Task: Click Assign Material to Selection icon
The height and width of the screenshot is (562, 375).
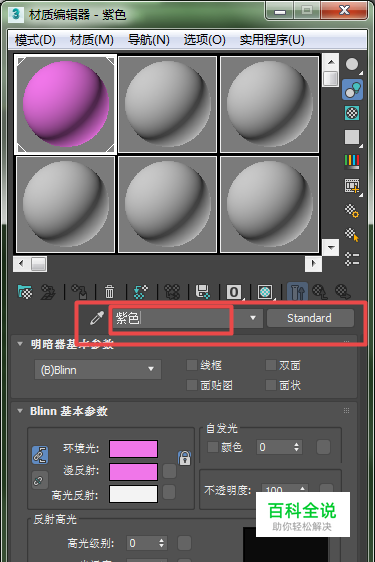Action: point(80,292)
